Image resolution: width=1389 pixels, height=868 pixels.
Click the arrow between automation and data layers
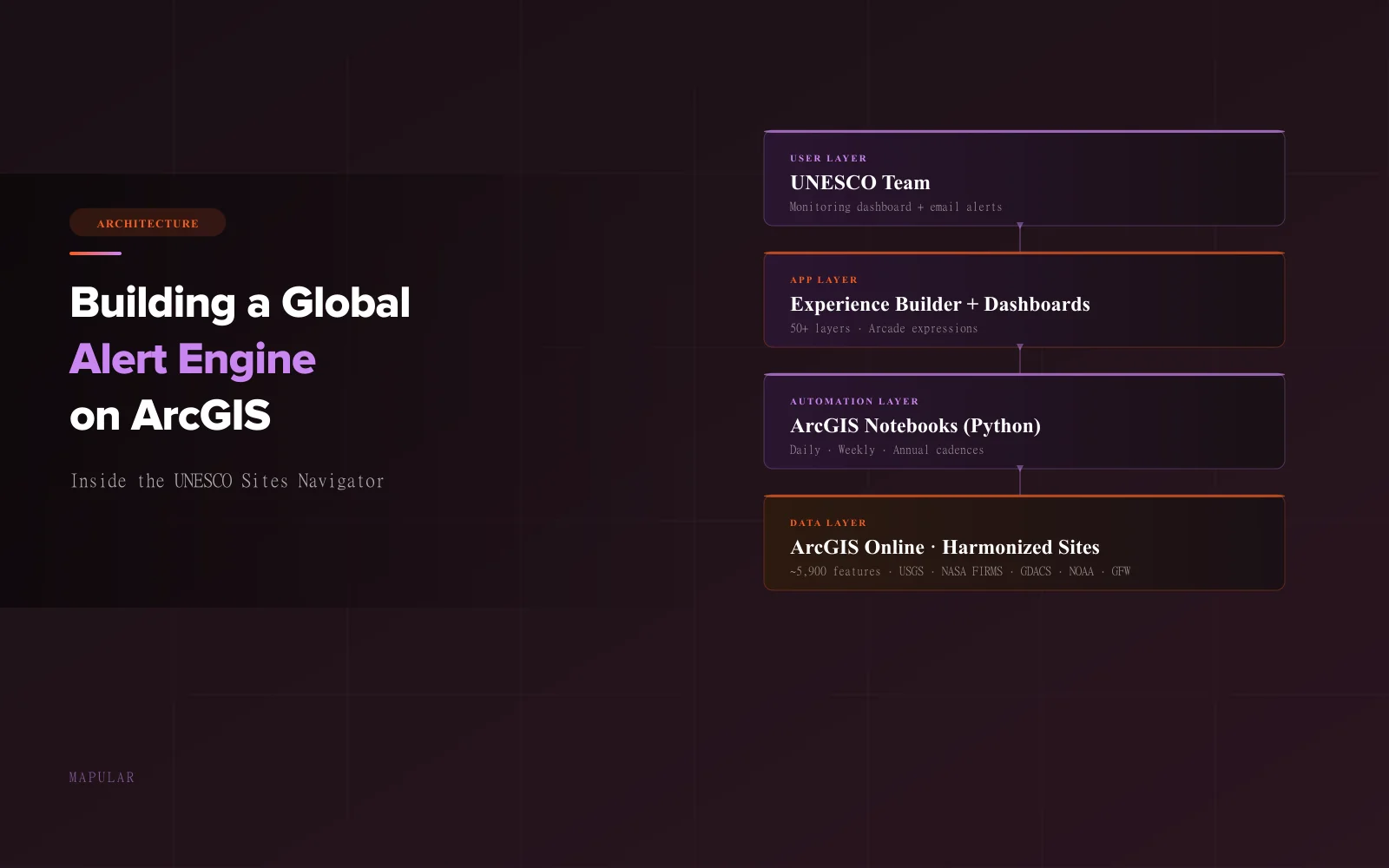tap(1020, 479)
